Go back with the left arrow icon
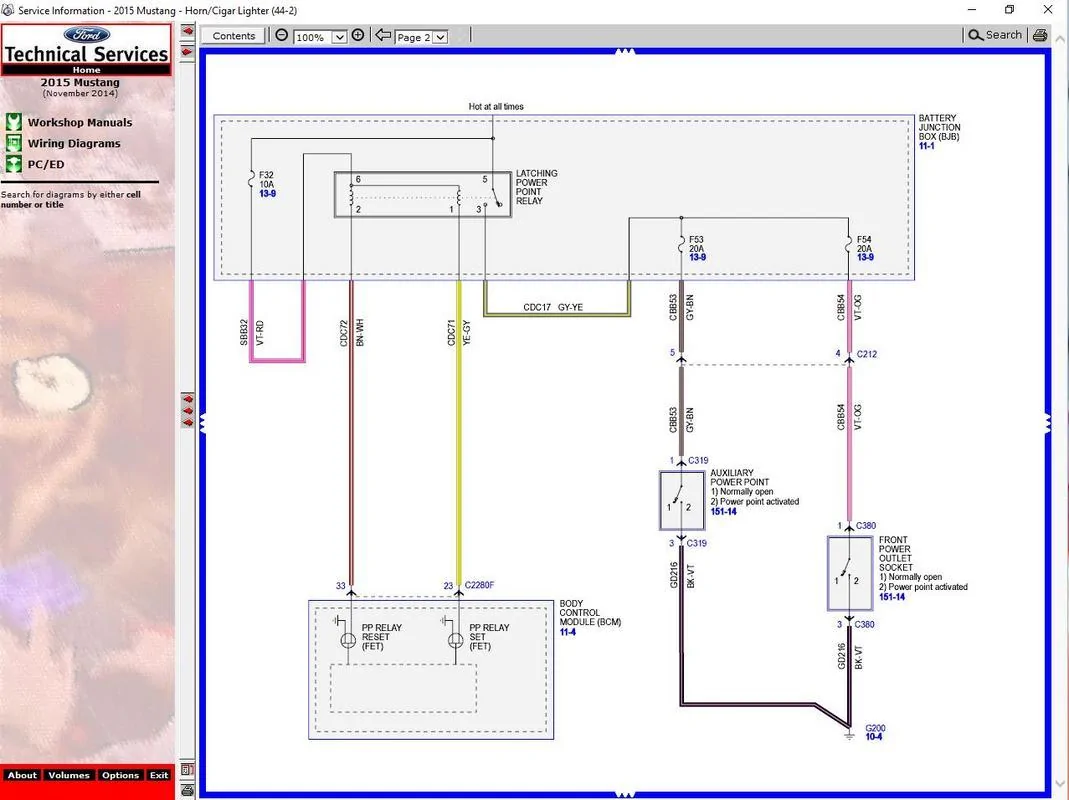The width and height of the screenshot is (1069, 800). [x=383, y=35]
